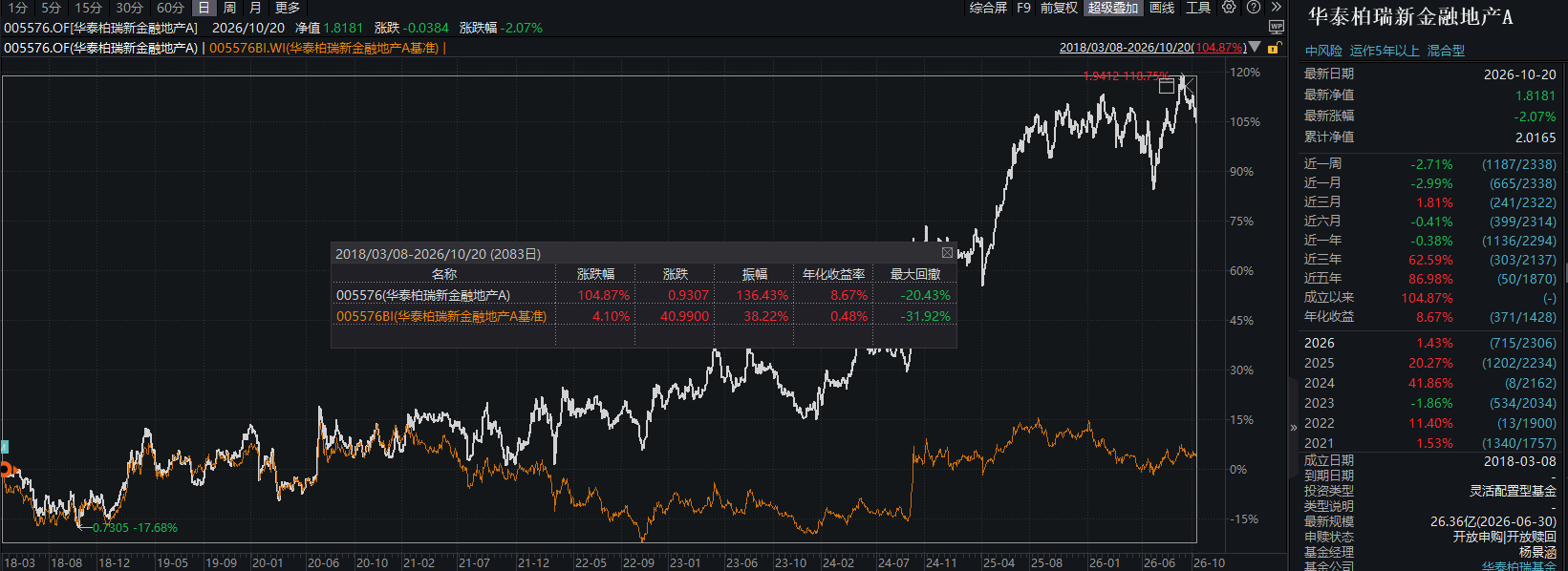Click the cyan tag on chart left edge

pyautogui.click(x=4, y=446)
